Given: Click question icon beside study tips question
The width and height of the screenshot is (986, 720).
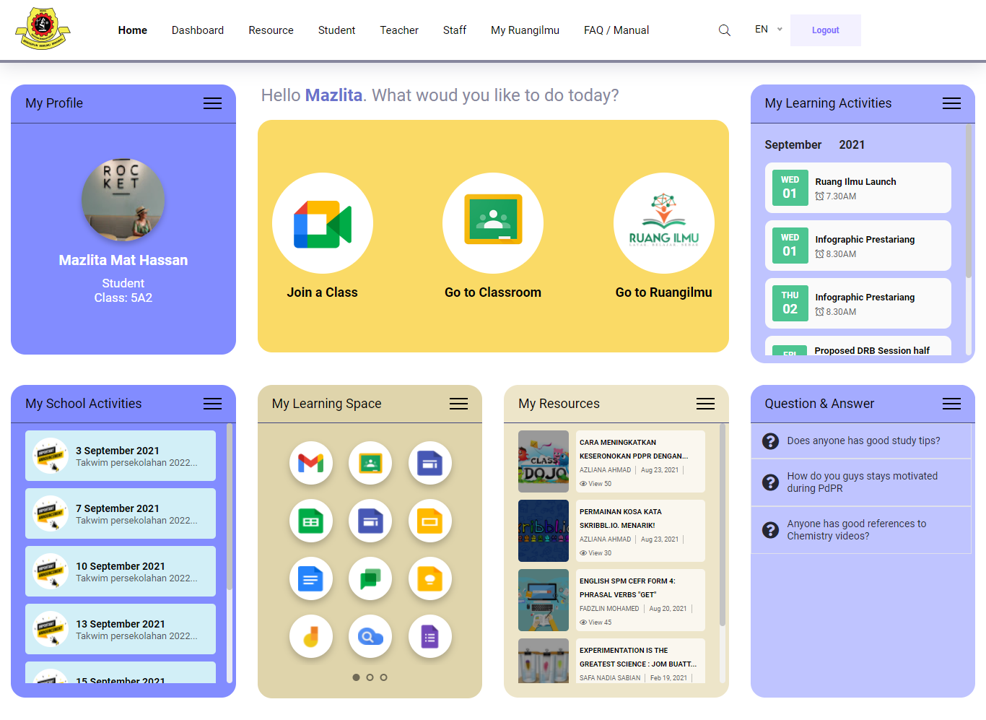Looking at the screenshot, I should 770,441.
